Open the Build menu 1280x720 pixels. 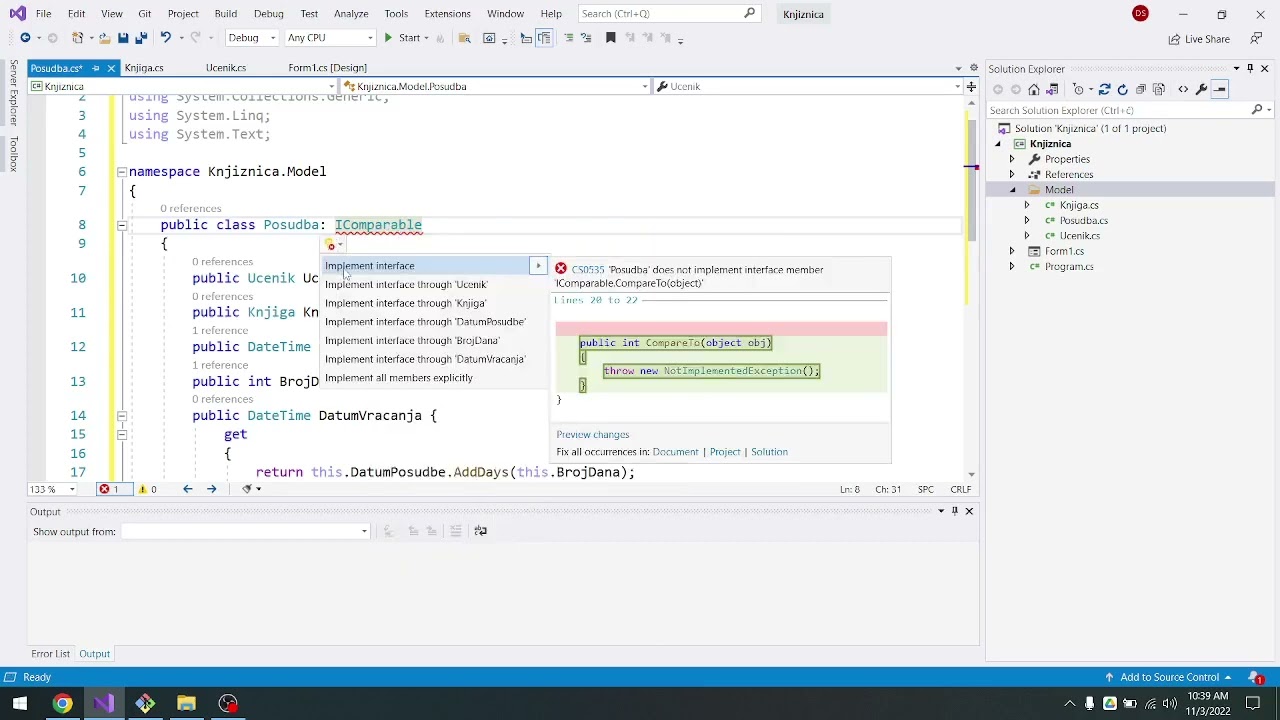225,14
